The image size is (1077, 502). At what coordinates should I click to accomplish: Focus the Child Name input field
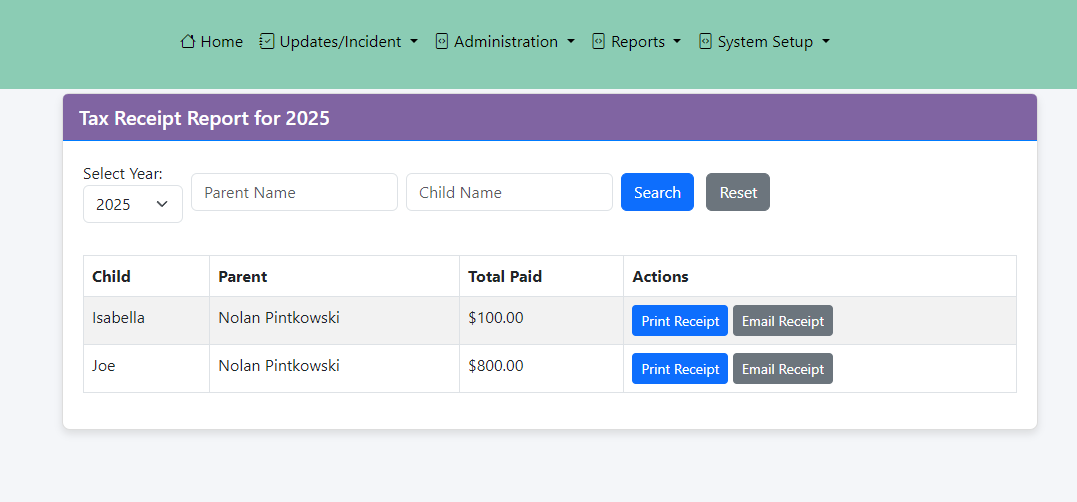click(x=509, y=192)
